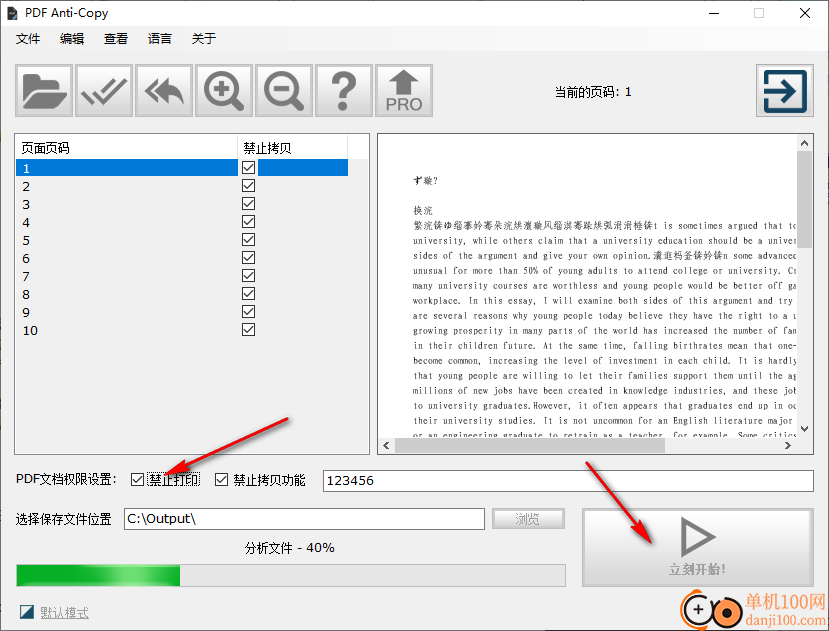Toggle copy protection checkbox for page 1
The height and width of the screenshot is (631, 829).
[x=248, y=168]
